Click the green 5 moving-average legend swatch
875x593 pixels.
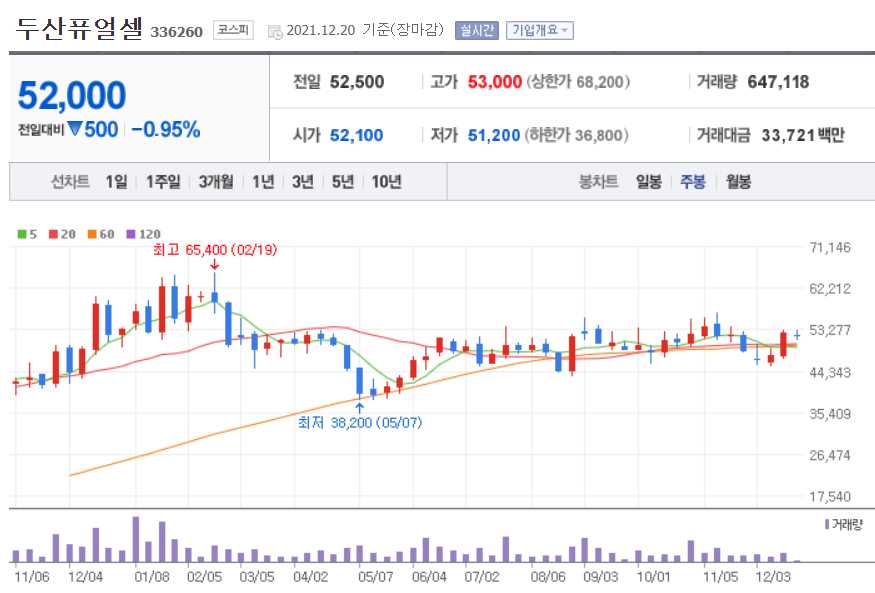point(22,234)
